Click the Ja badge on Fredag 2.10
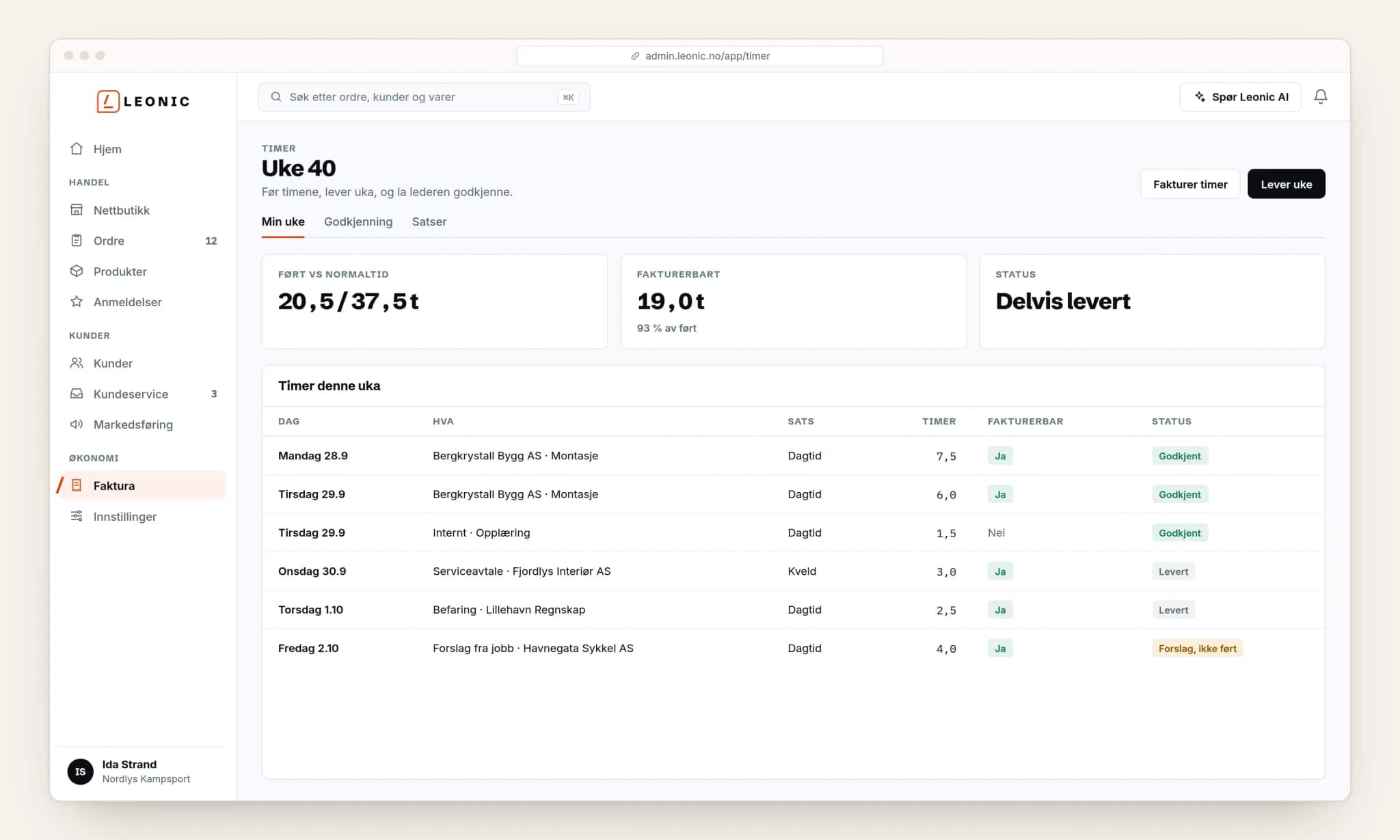Viewport: 1400px width, 840px height. (1000, 649)
